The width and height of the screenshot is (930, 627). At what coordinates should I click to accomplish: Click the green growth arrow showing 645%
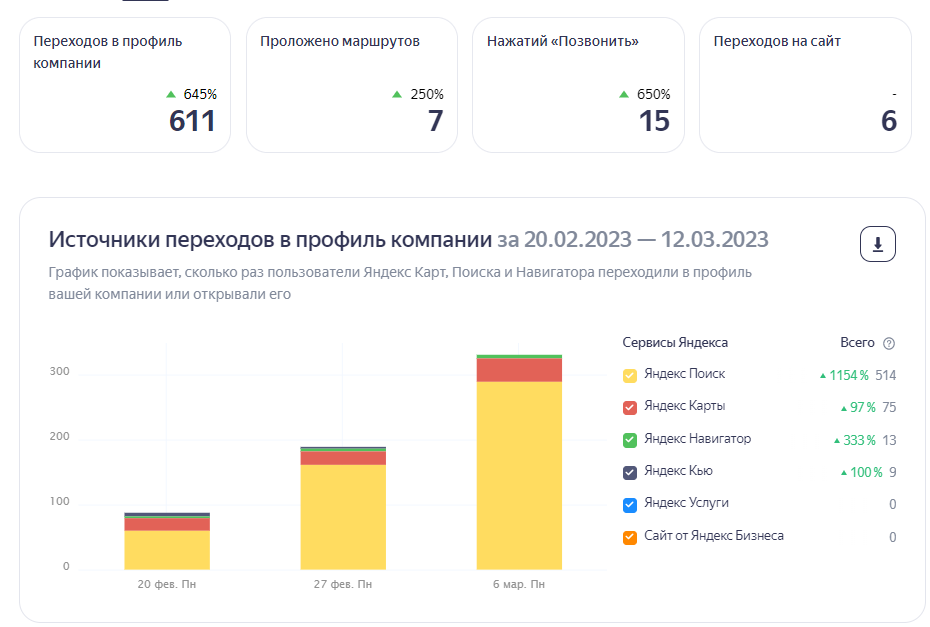coord(170,94)
